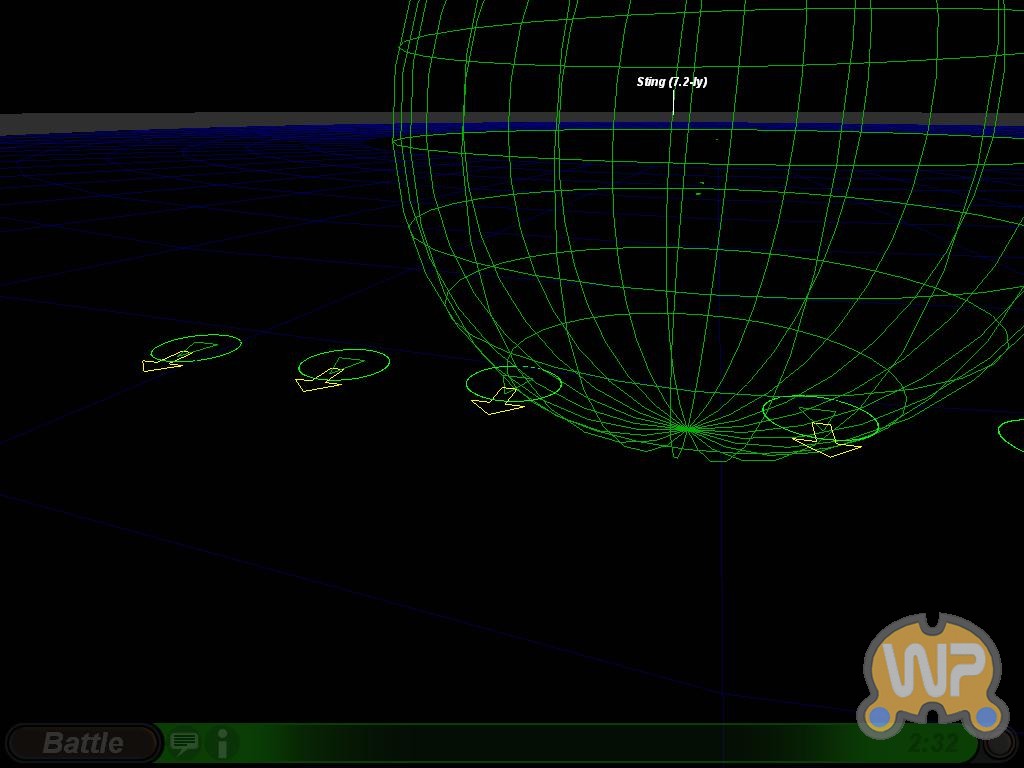Screen dimensions: 1024x768
Task: Click the sphere's bottom pole convergence point
Action: coord(687,429)
